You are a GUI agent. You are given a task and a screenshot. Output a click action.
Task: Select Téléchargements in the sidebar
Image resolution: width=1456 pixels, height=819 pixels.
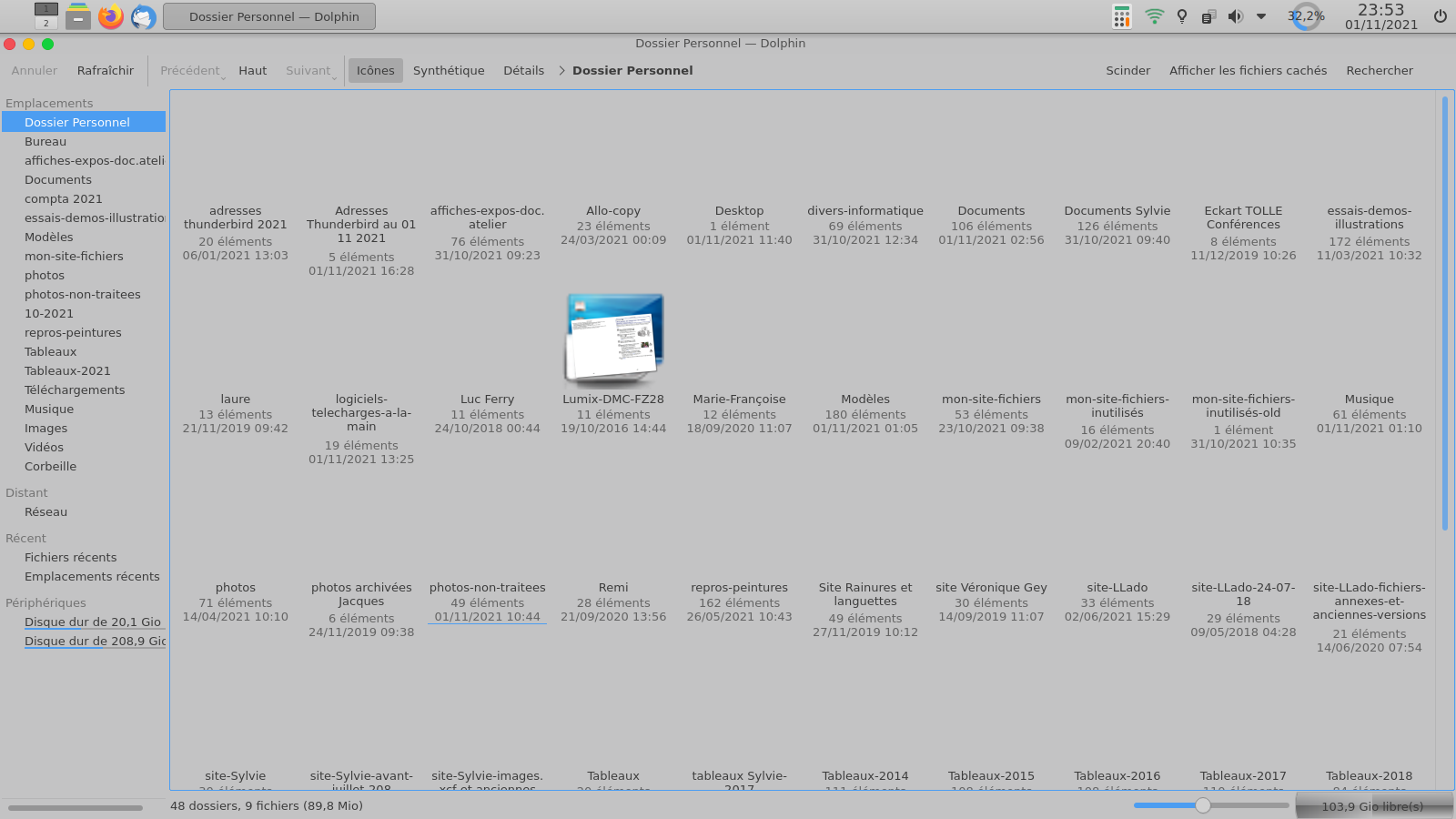(x=84, y=389)
